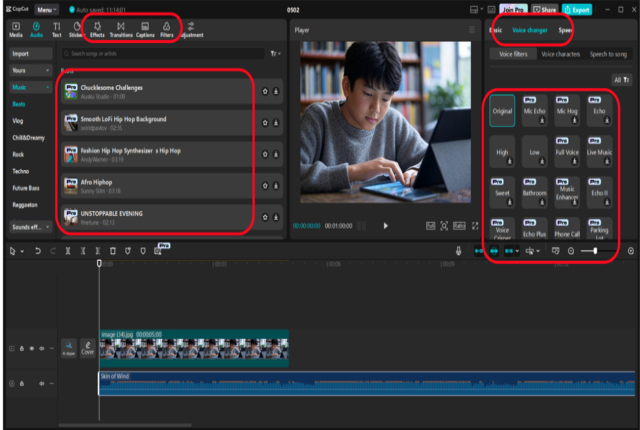Click the Cover button on timeline
The height and width of the screenshot is (430, 640).
pos(87,348)
